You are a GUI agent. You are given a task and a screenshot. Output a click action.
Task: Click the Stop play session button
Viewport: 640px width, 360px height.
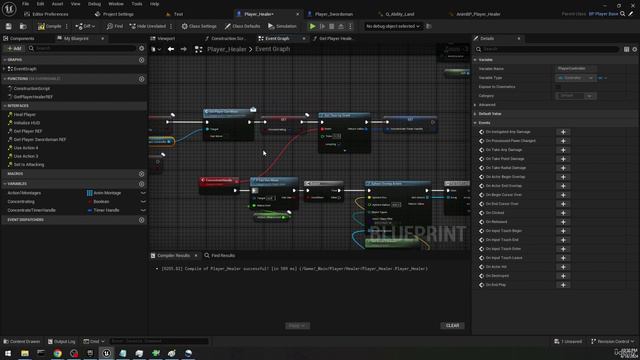(x=331, y=26)
